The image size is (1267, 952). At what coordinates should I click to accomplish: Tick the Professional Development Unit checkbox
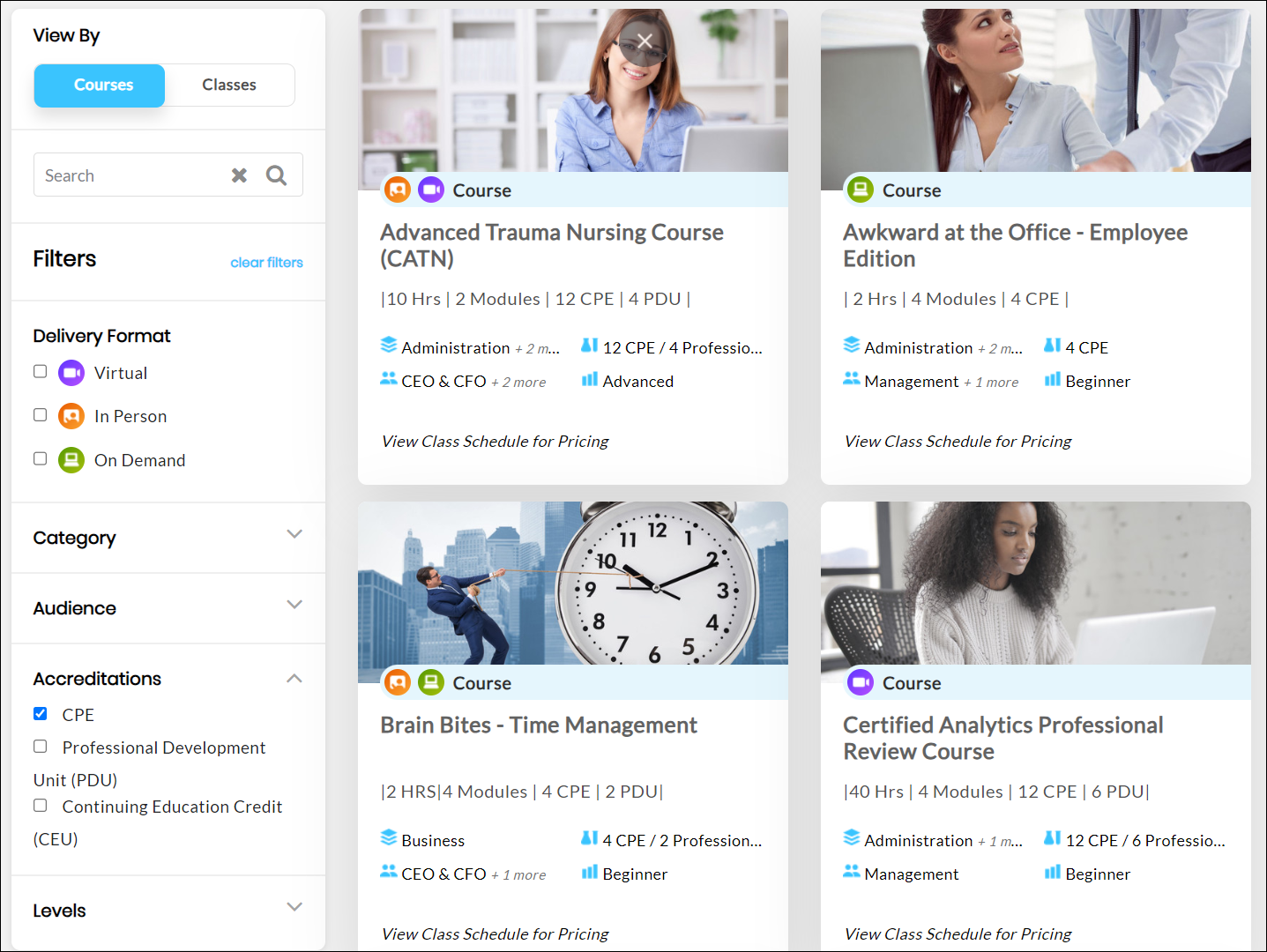click(41, 747)
